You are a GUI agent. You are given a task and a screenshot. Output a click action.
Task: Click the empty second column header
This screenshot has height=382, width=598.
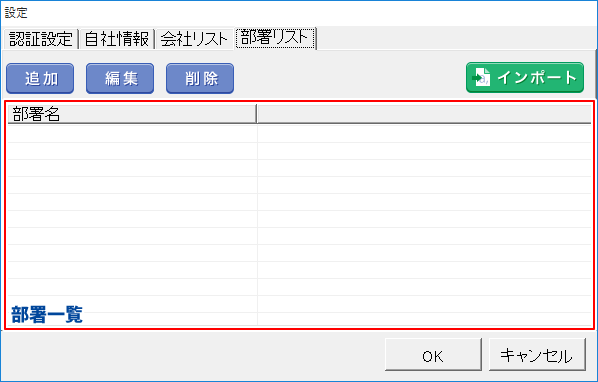tap(424, 114)
